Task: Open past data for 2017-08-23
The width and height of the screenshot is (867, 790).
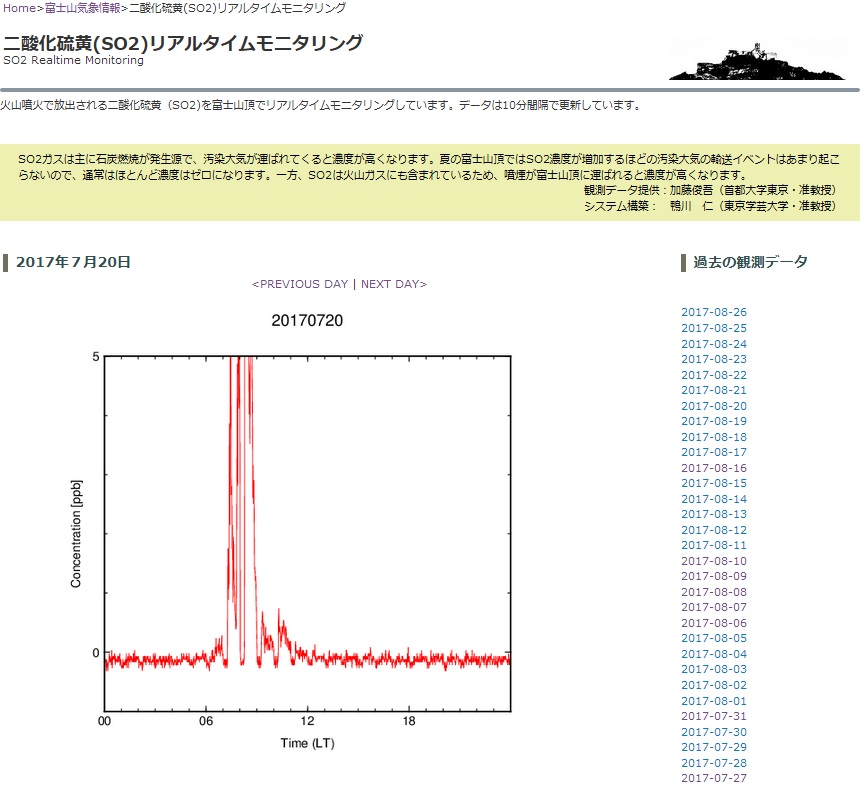Action: coord(714,359)
